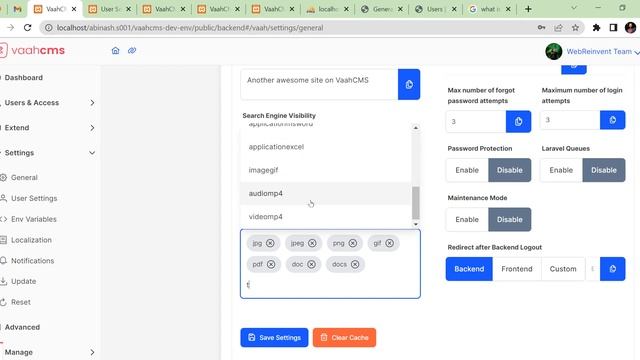Enable Laravel Queues
This screenshot has height=360, width=640.
(561, 170)
